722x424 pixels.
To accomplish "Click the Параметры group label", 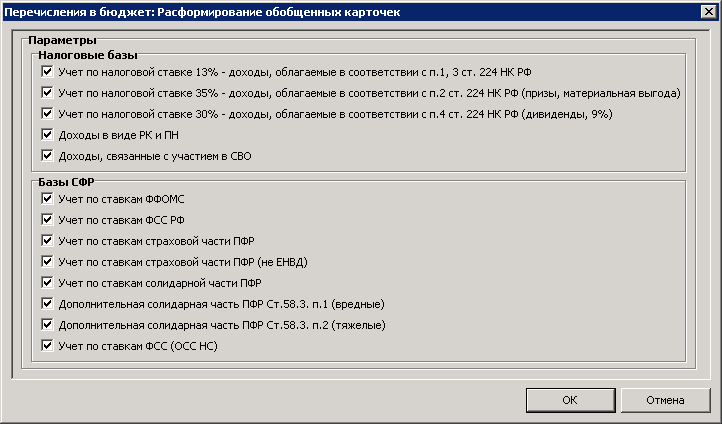I will pyautogui.click(x=62, y=40).
